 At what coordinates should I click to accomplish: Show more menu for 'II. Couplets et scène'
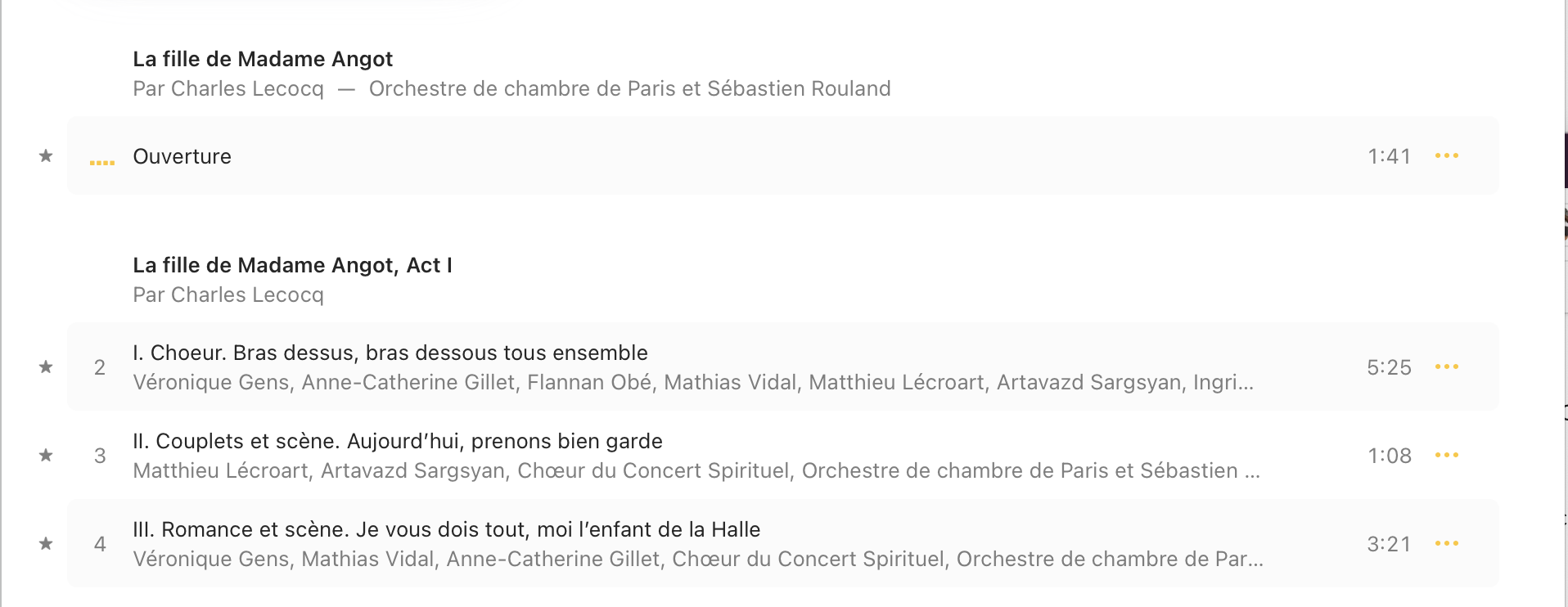pyautogui.click(x=1446, y=455)
